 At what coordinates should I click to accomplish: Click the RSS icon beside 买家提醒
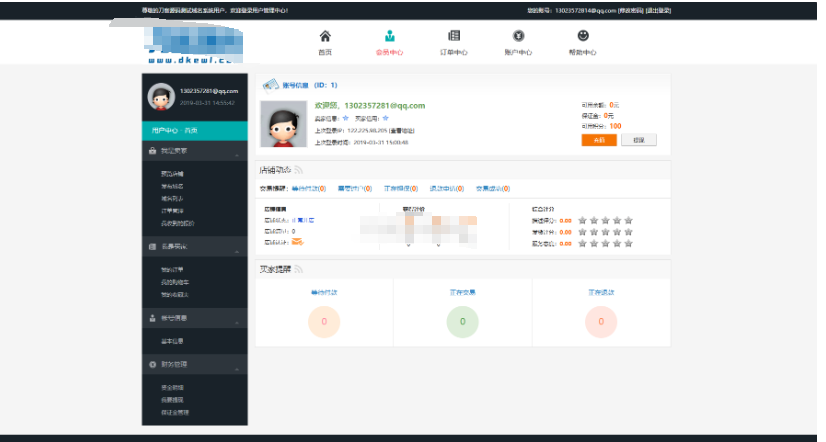coord(298,269)
